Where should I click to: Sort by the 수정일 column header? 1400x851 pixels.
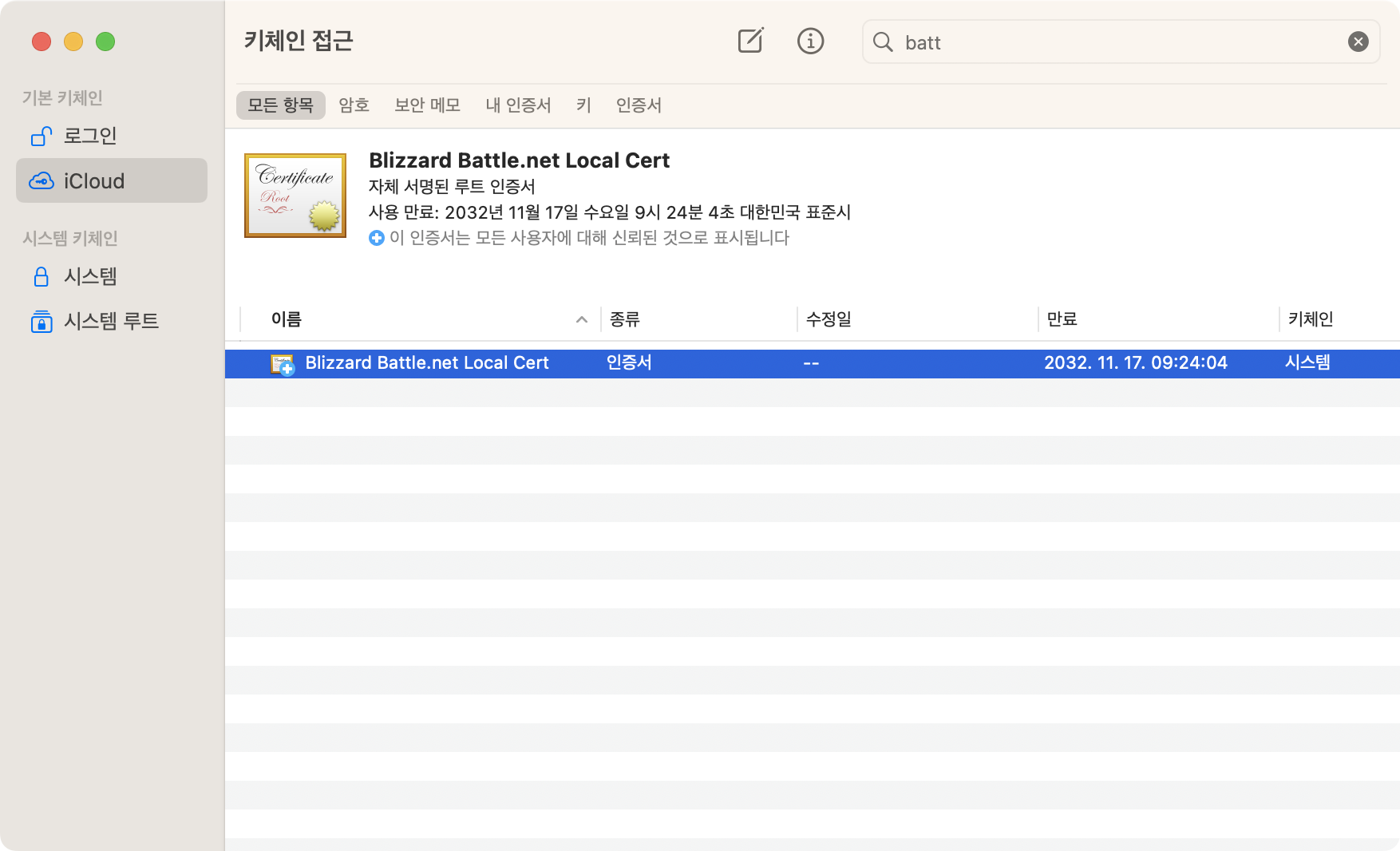[829, 319]
